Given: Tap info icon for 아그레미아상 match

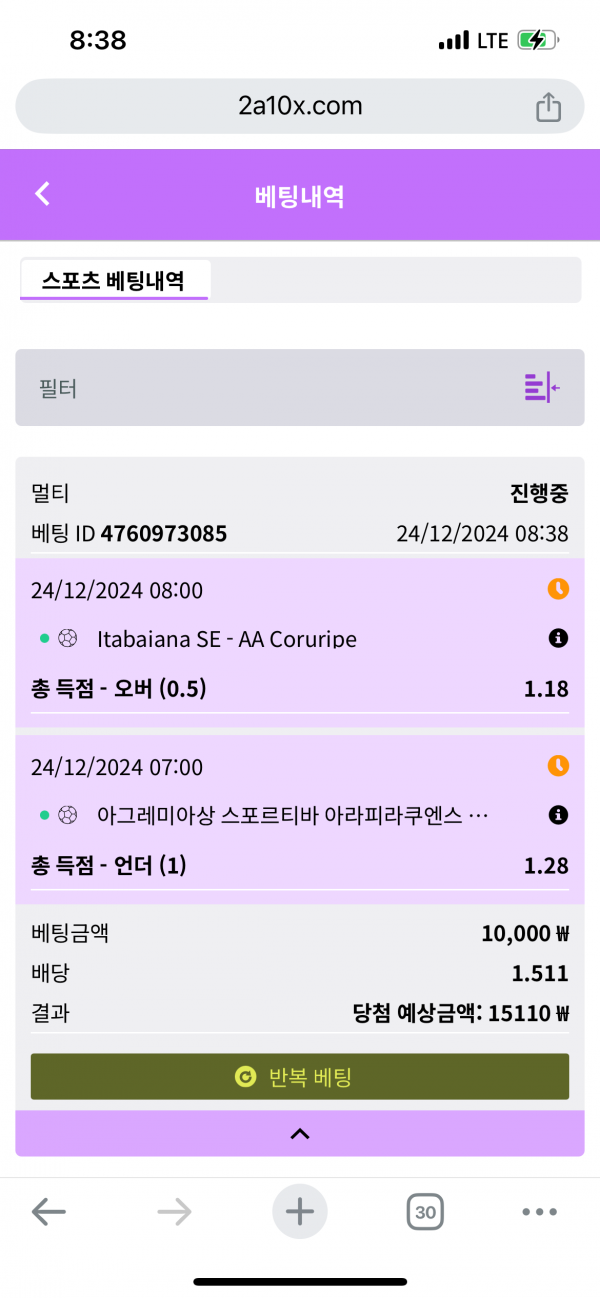Looking at the screenshot, I should click(x=558, y=816).
